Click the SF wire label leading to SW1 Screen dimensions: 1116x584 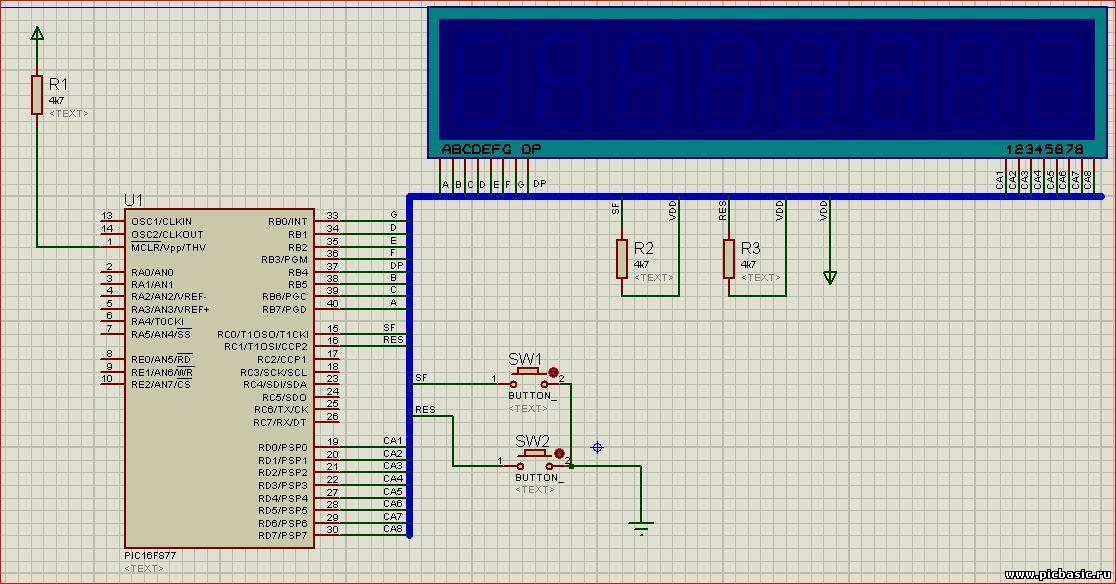[421, 378]
